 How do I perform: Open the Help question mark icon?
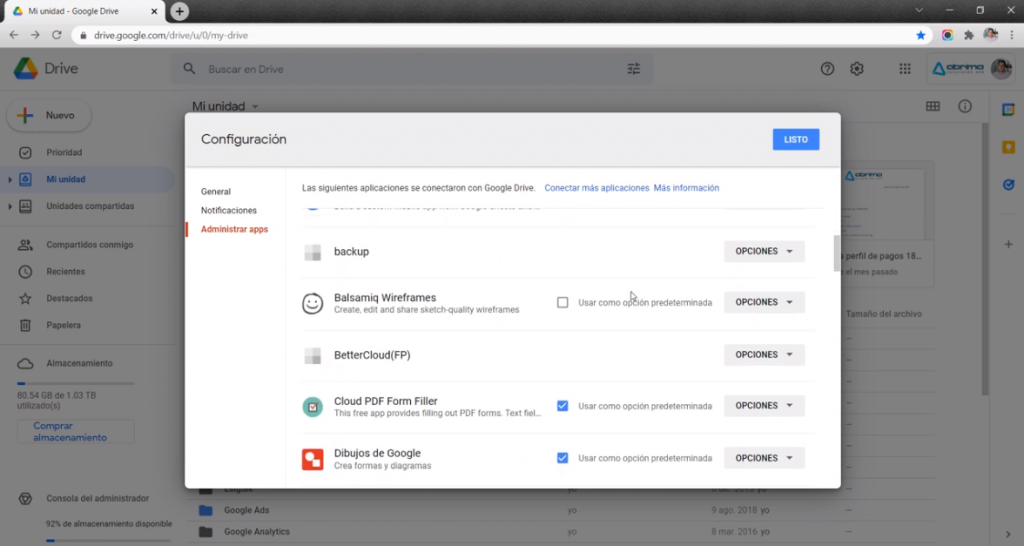tap(827, 69)
